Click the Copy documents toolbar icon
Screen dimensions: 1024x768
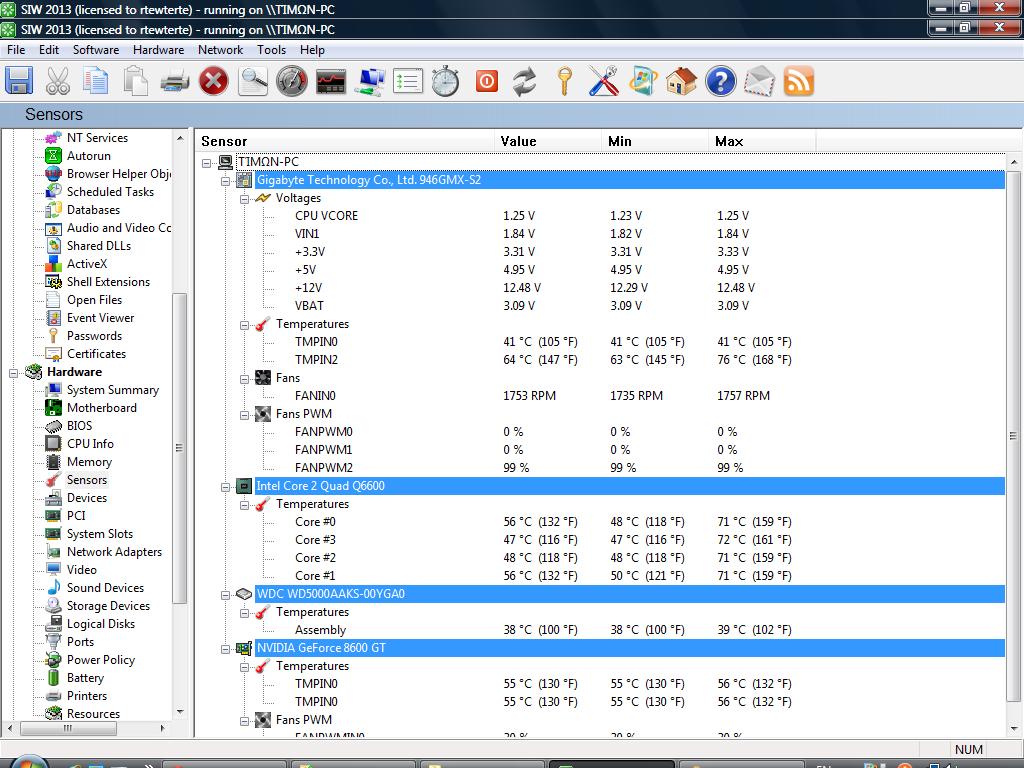coord(96,82)
